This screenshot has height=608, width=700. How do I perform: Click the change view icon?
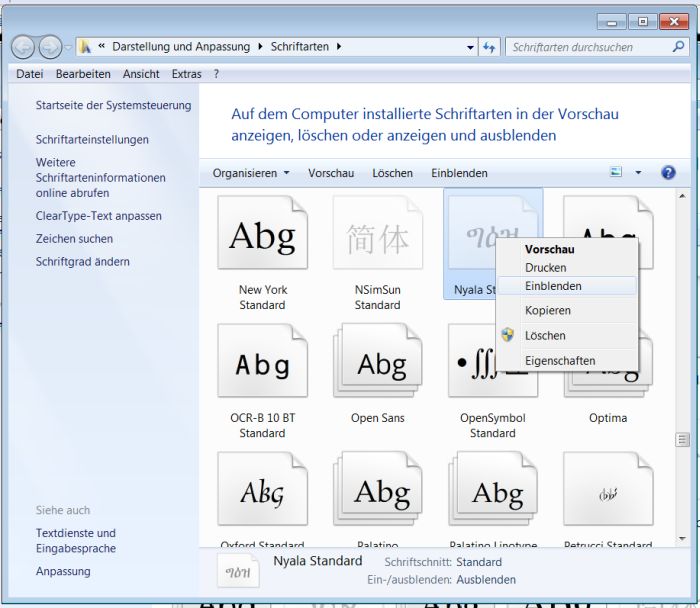(x=616, y=172)
